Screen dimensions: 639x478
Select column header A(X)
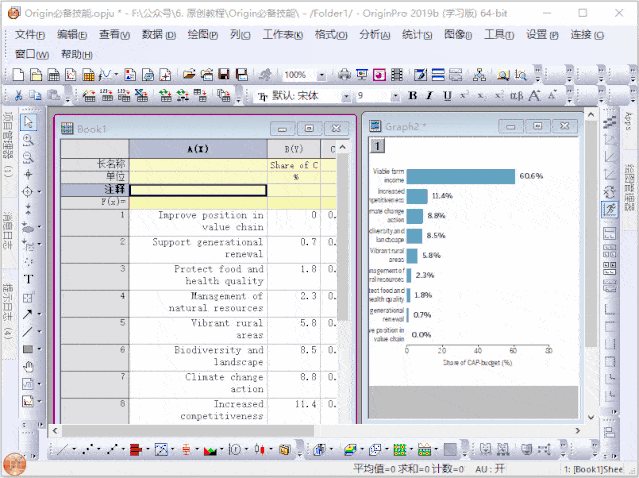[198, 149]
